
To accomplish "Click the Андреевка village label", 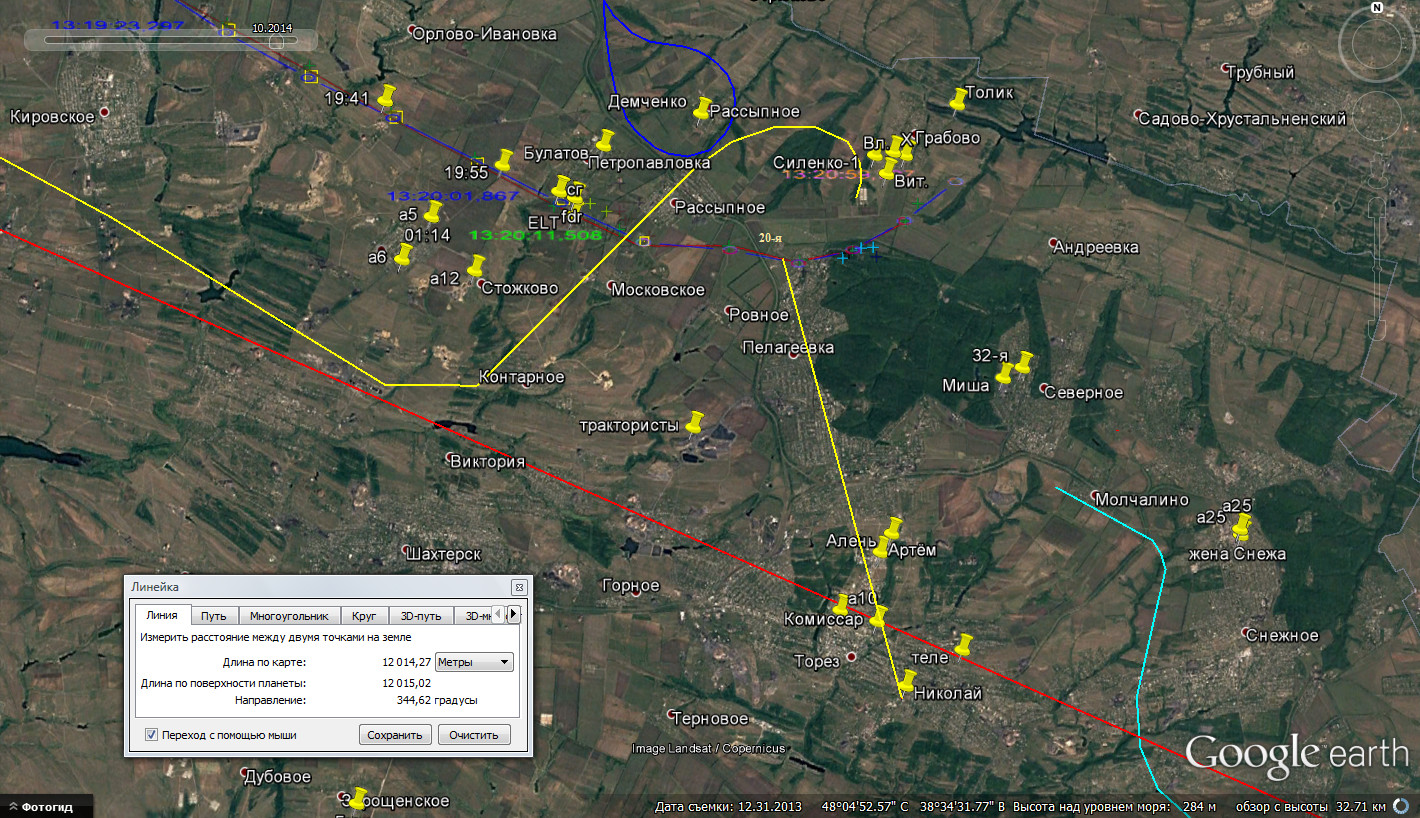I will pyautogui.click(x=1095, y=247).
